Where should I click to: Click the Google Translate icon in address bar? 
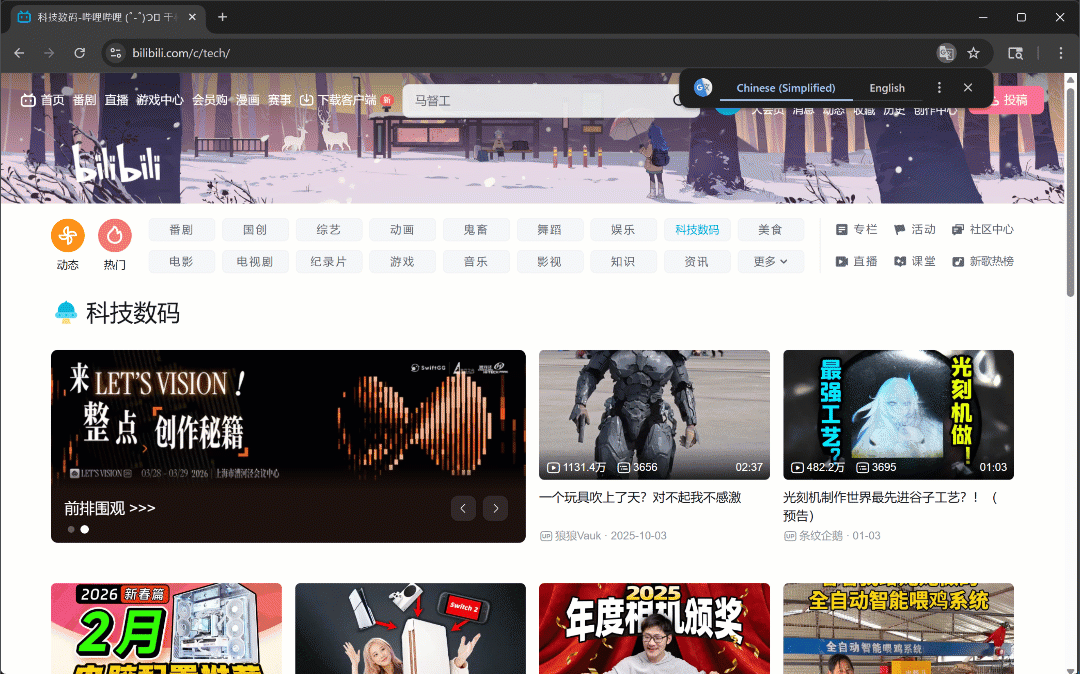(947, 52)
